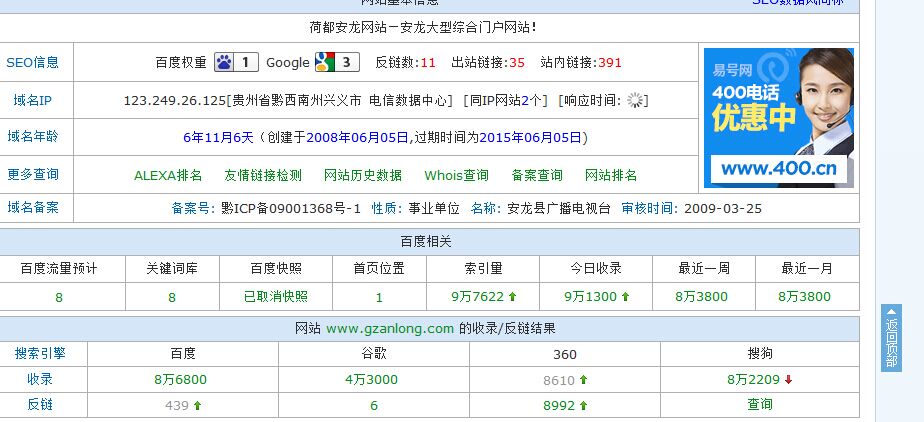The height and width of the screenshot is (422, 924).
Task: Click the 域名年龄 row label
Action: coord(32,137)
